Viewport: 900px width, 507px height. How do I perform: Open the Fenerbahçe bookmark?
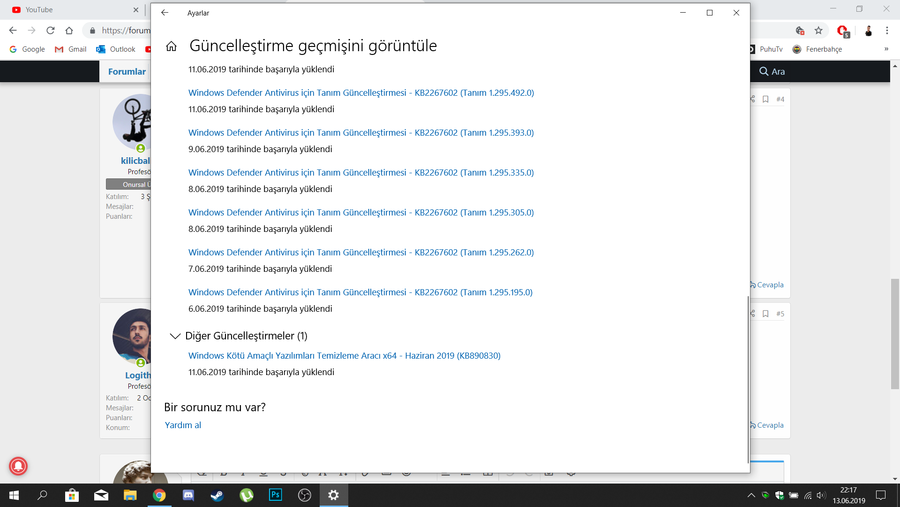817,49
